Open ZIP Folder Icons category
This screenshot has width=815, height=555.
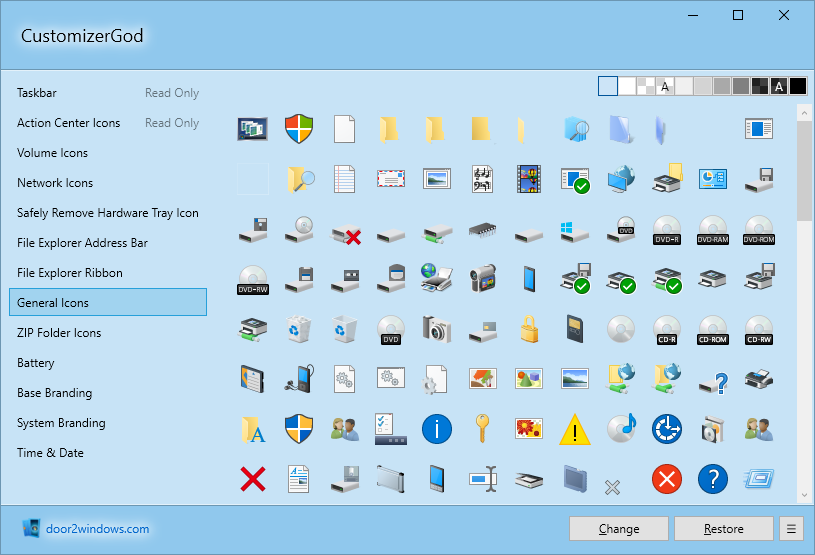pyautogui.click(x=108, y=333)
